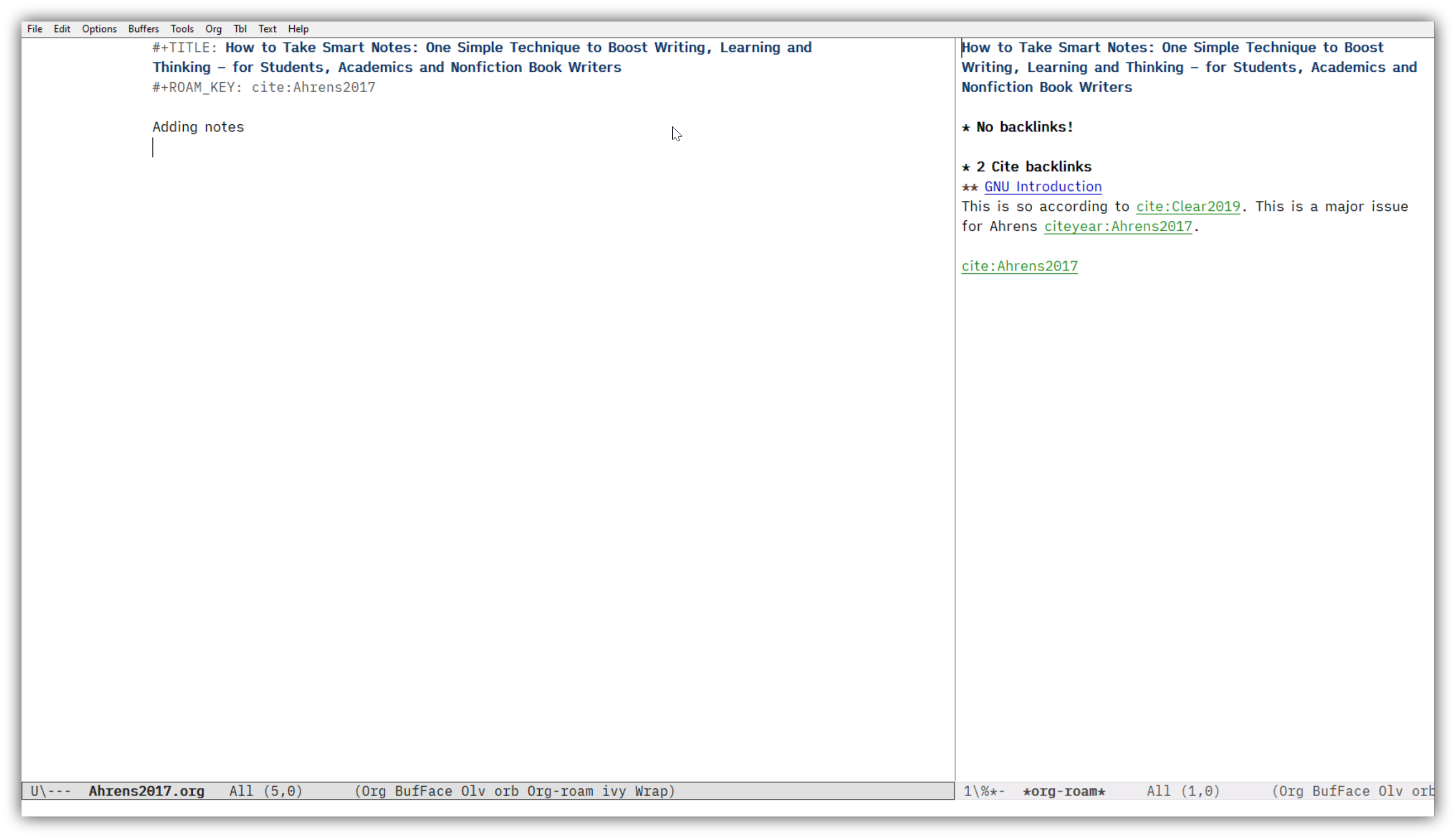Click the Org menu item
The width and height of the screenshot is (1456, 838).
(x=213, y=28)
